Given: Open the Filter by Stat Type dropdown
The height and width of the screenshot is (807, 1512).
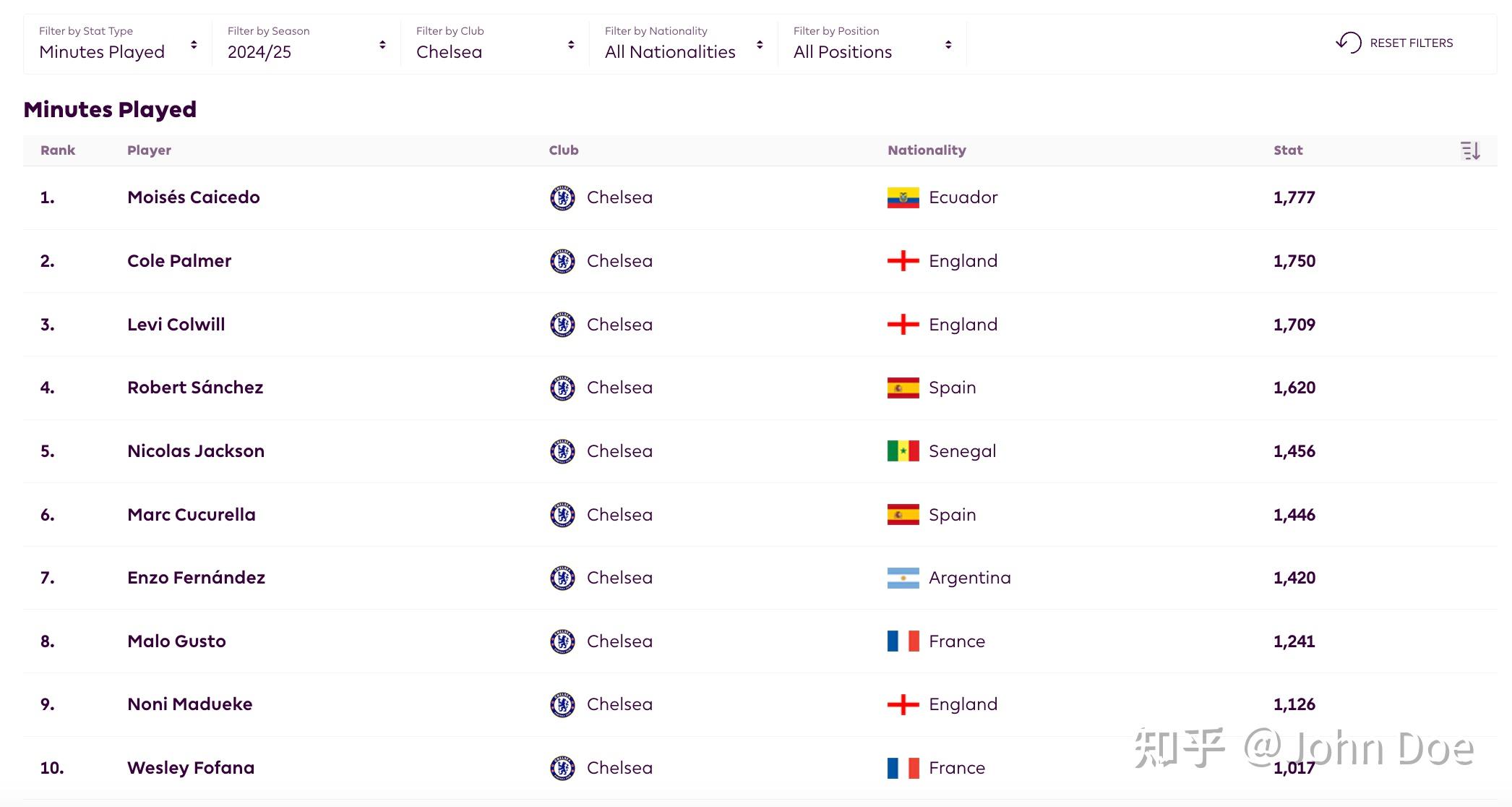Looking at the screenshot, I should pos(118,43).
